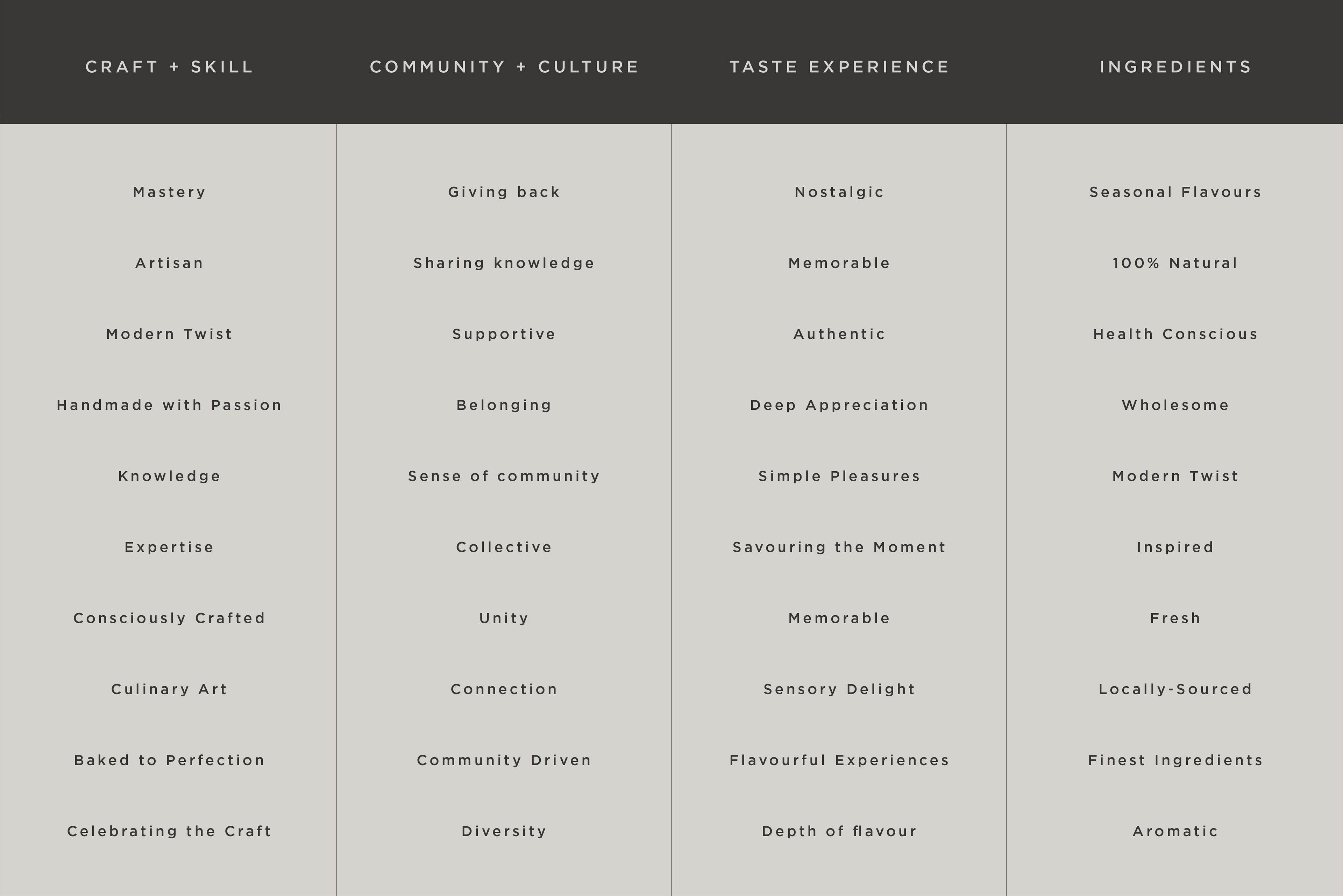Click the TASTE EXPERIENCE heading

pyautogui.click(x=839, y=67)
